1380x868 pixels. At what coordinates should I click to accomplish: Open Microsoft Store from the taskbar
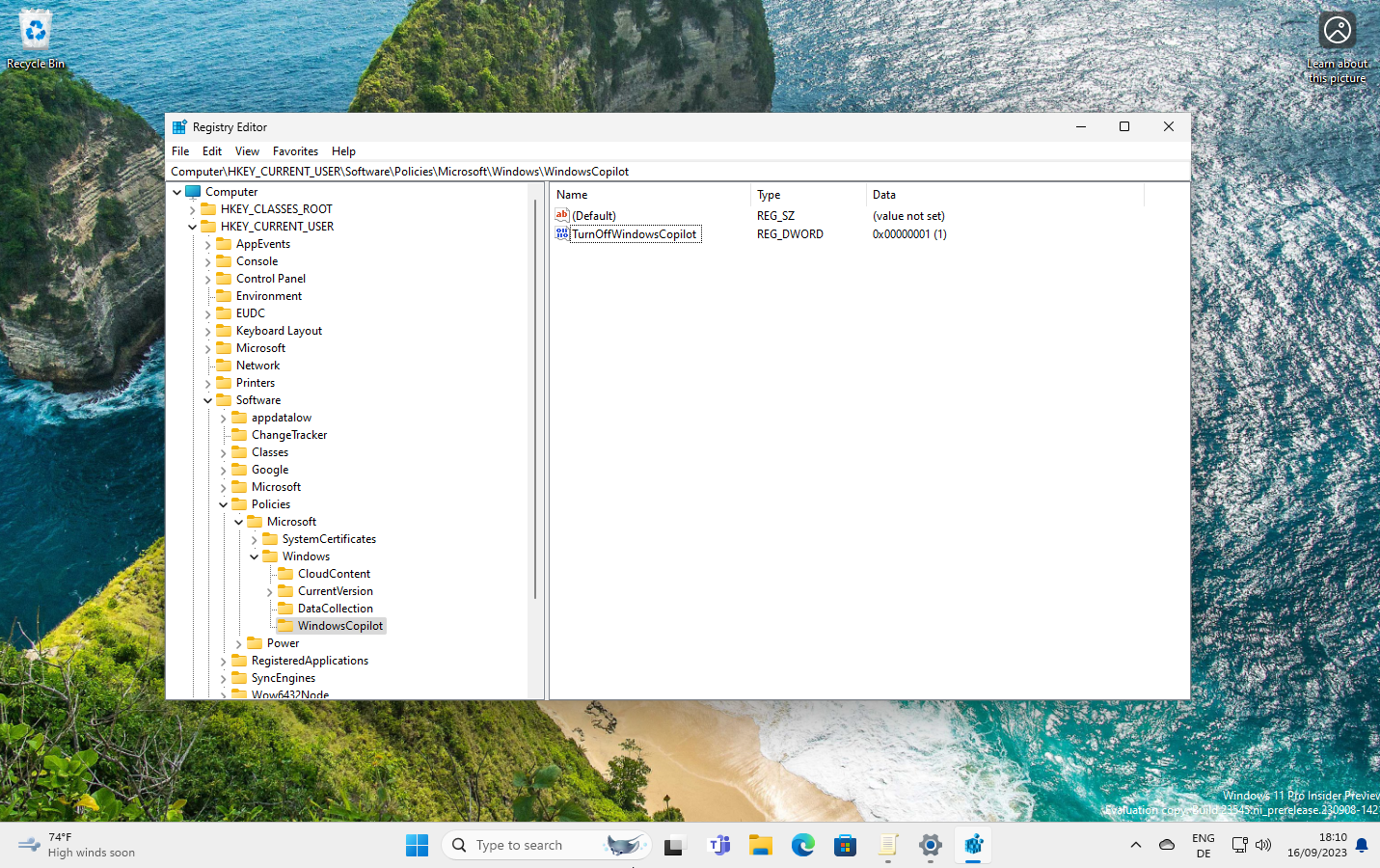tap(846, 845)
